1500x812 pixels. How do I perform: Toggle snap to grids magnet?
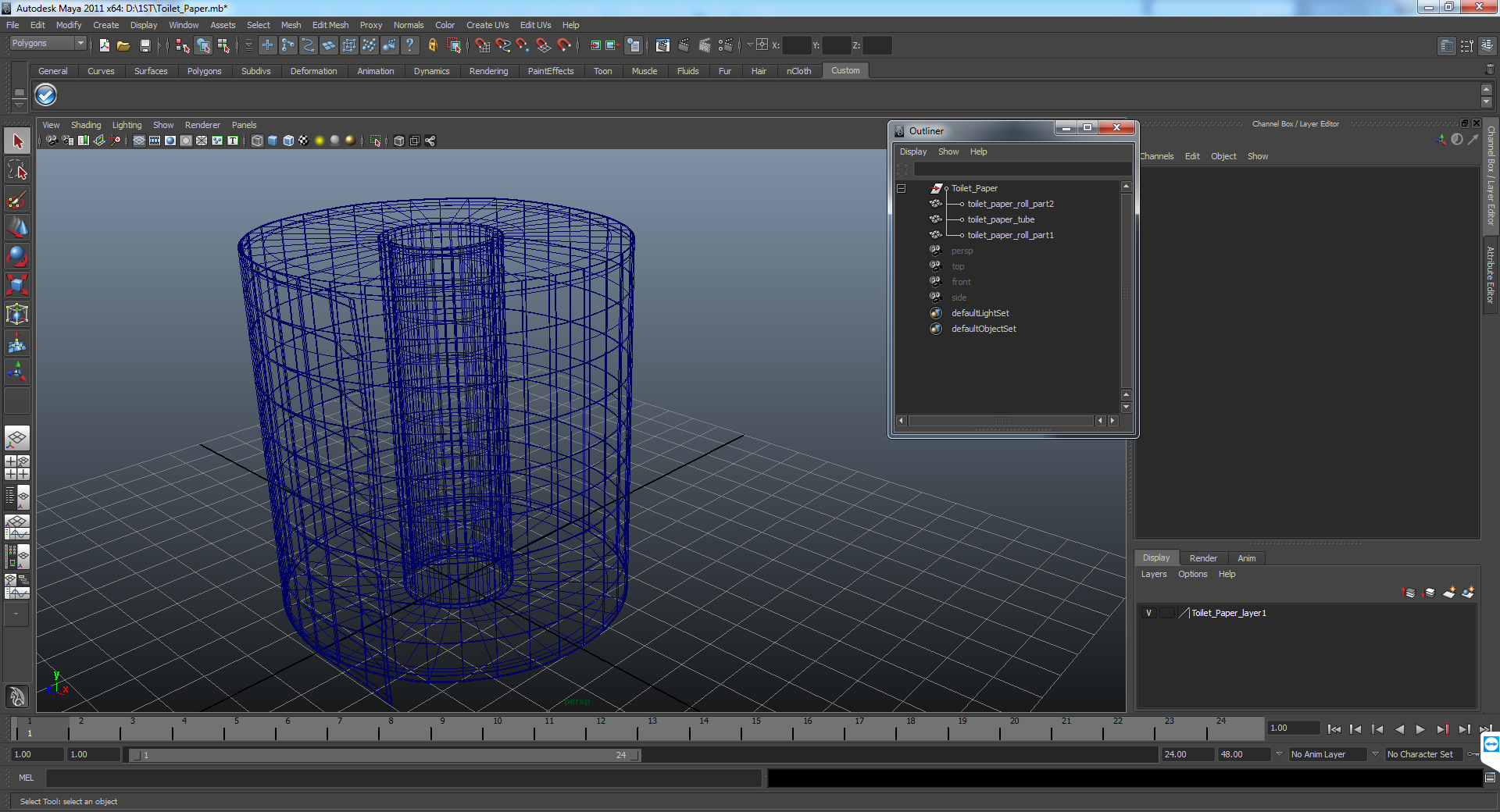coord(483,45)
